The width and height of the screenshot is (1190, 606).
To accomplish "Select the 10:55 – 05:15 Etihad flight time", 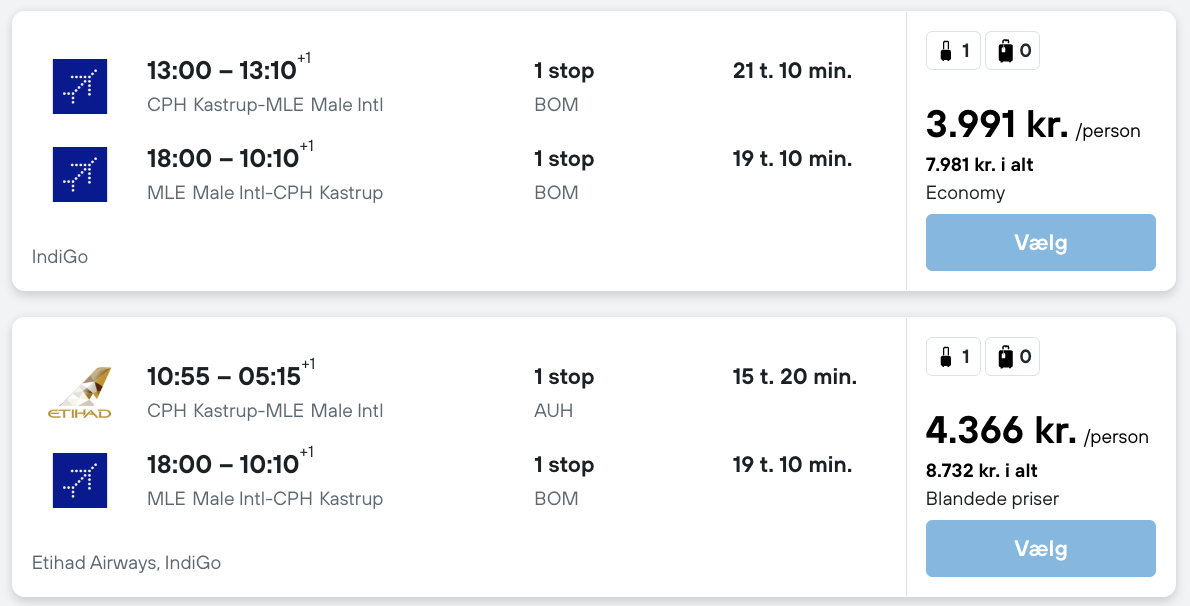I will tap(224, 377).
